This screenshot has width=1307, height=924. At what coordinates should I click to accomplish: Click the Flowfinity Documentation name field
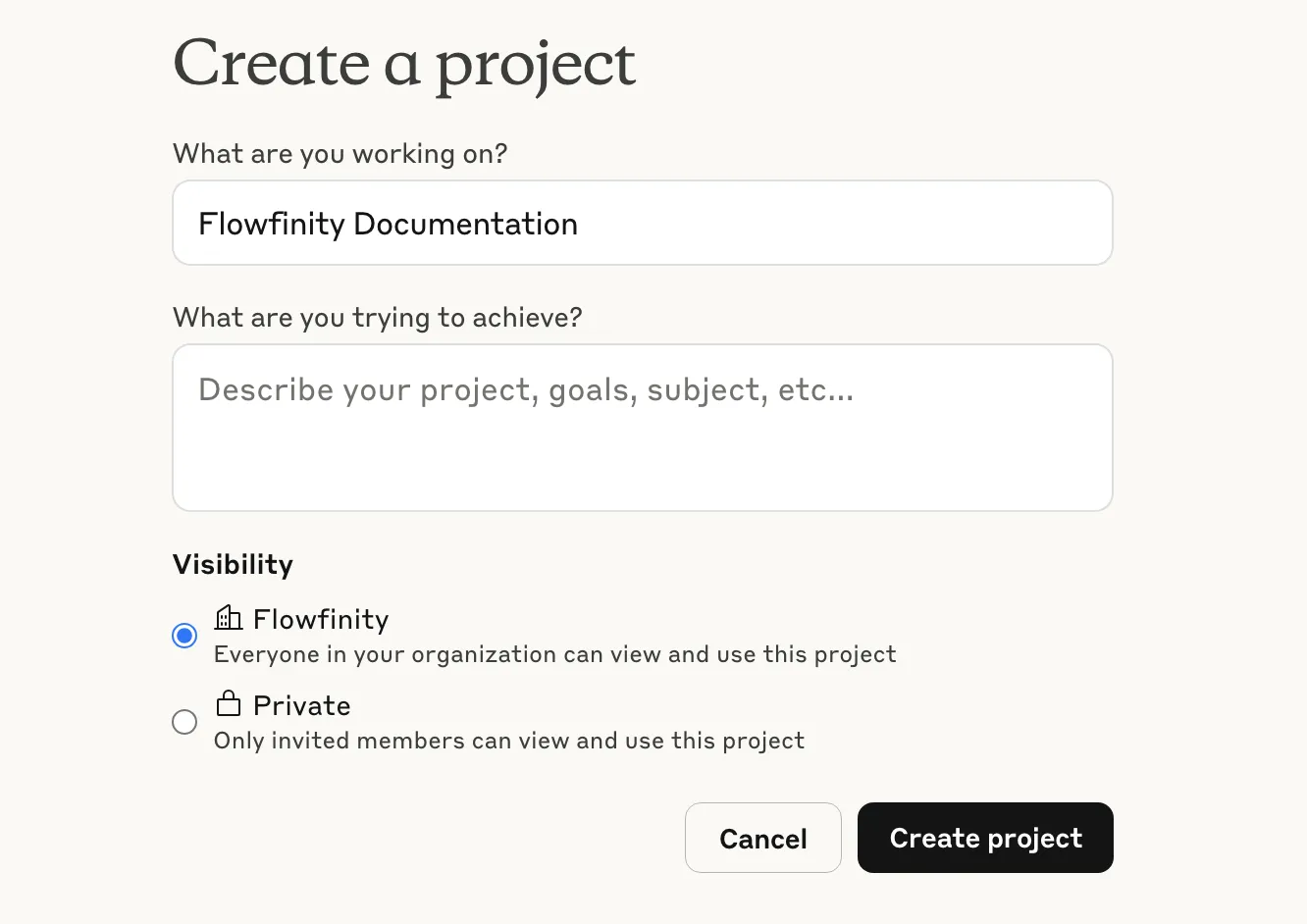pyautogui.click(x=642, y=223)
